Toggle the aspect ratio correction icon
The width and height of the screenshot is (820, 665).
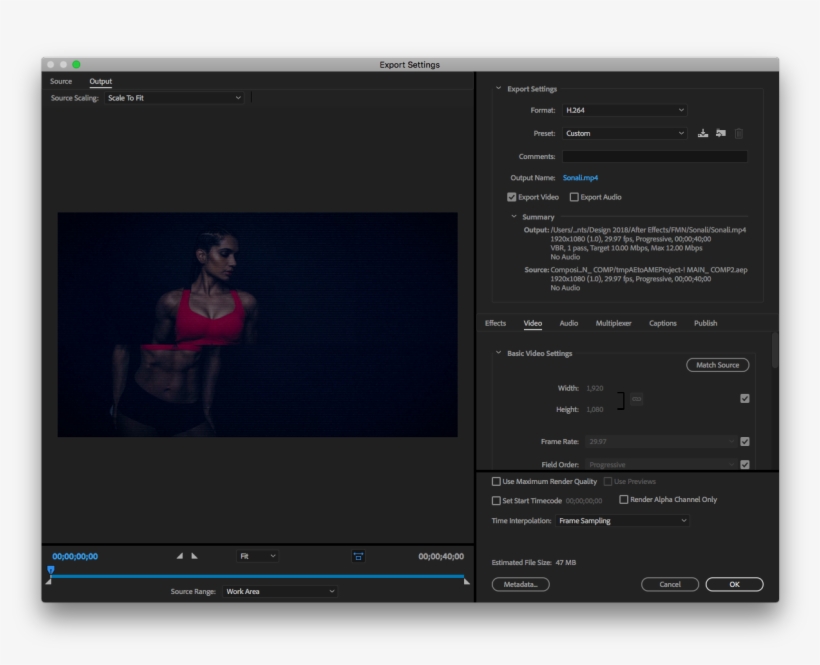click(358, 556)
